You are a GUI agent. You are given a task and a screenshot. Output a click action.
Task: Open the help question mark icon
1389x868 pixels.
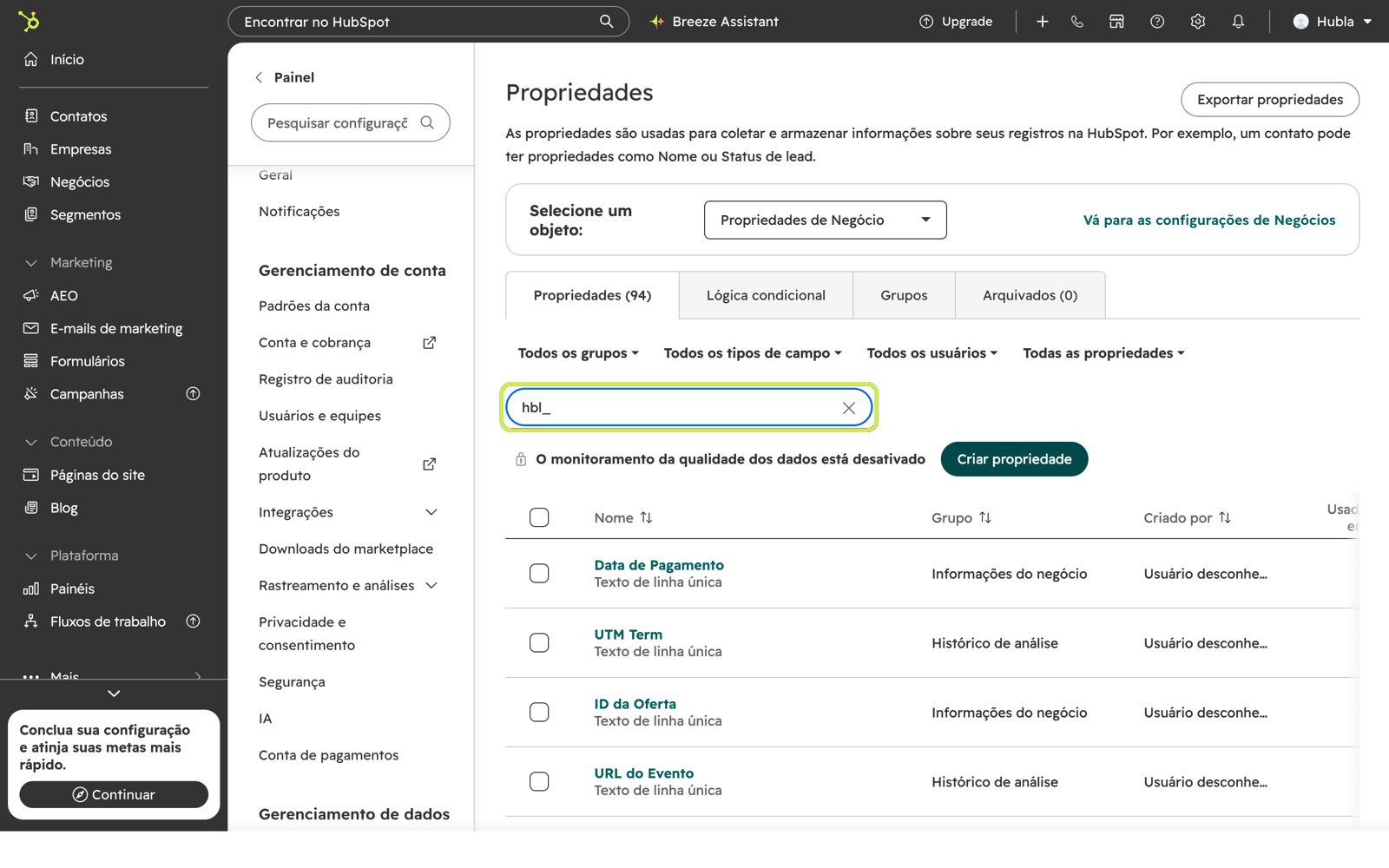coord(1157,21)
